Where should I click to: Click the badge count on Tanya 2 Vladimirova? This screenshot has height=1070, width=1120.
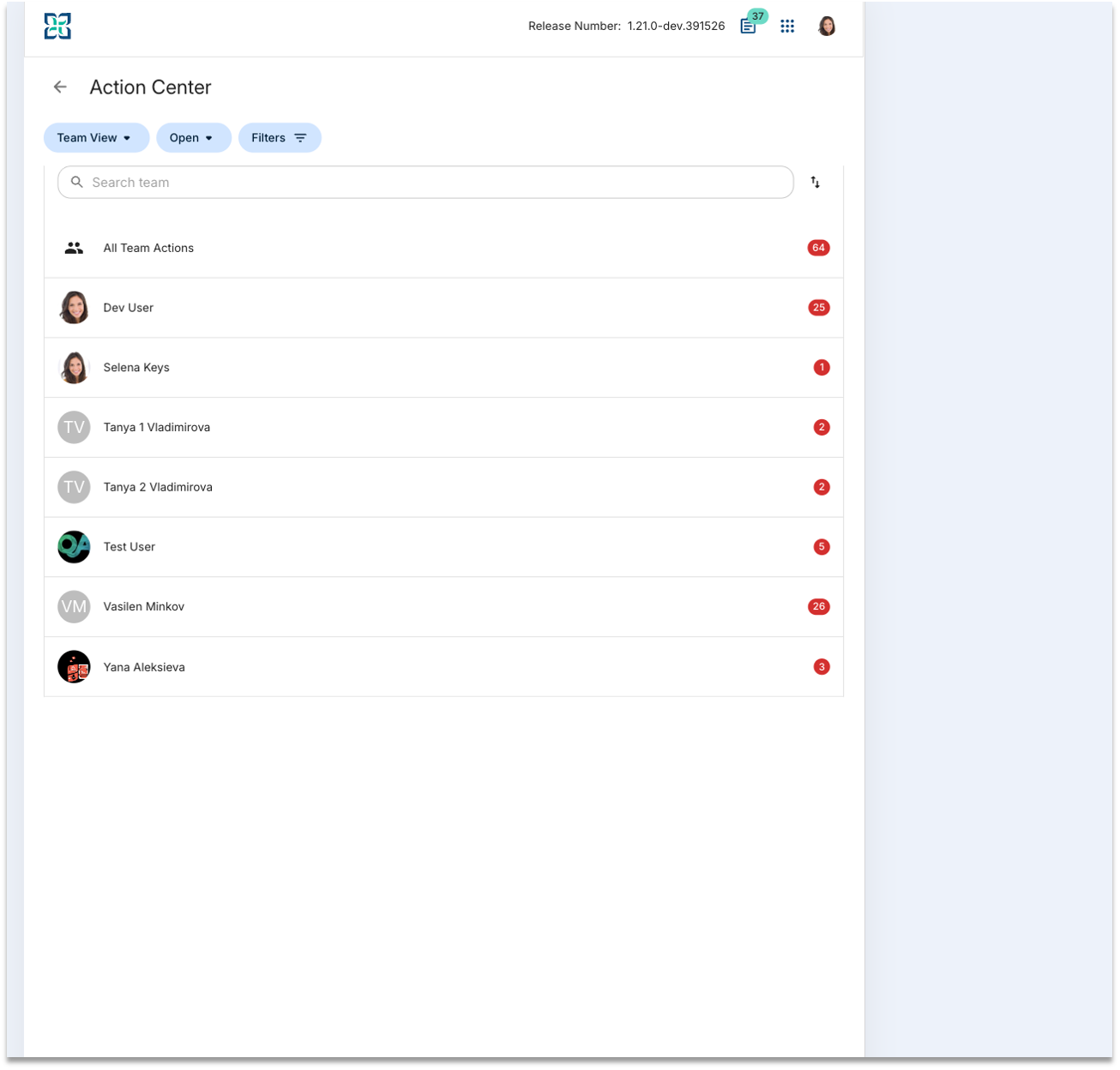tap(822, 487)
